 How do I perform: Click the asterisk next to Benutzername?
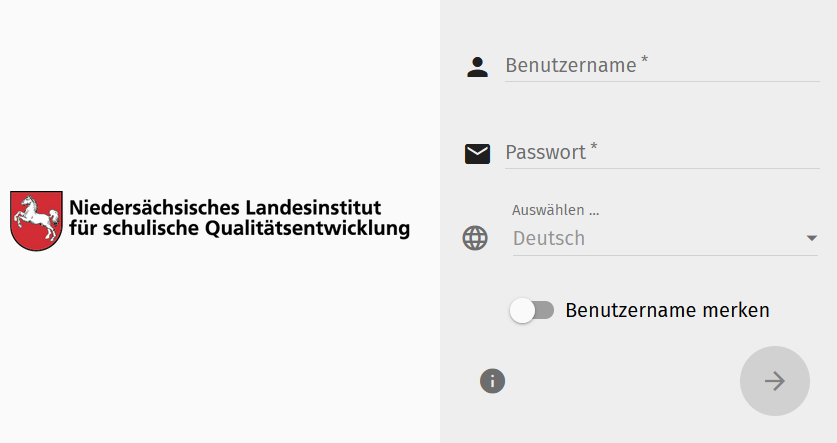(x=644, y=59)
